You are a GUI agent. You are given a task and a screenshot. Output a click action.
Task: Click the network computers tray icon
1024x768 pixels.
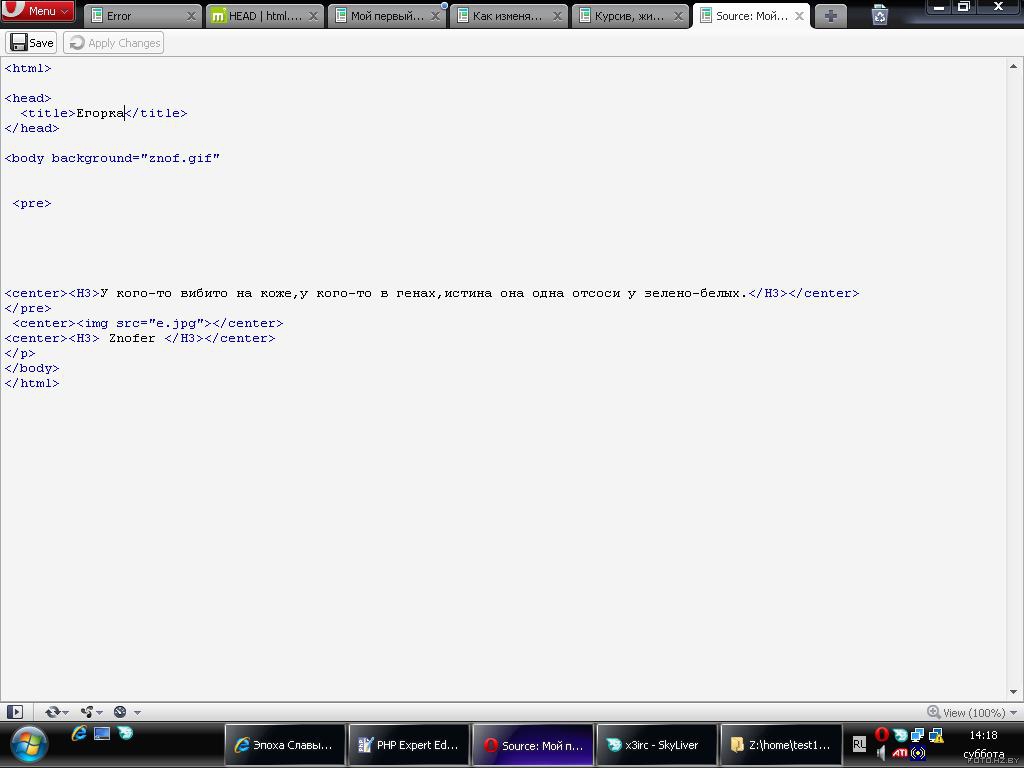918,735
